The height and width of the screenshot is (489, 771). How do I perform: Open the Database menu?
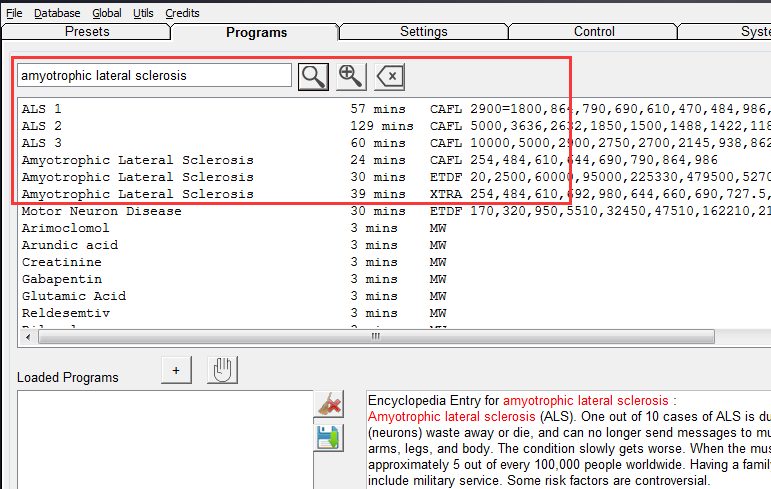(58, 13)
